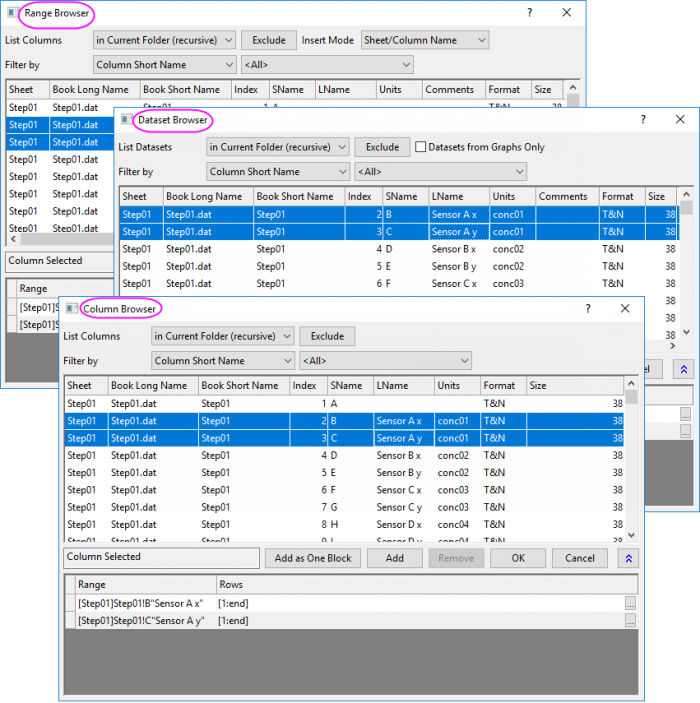700x703 pixels.
Task: Open Filter by dropdown in Dataset Browser
Action: click(x=278, y=171)
